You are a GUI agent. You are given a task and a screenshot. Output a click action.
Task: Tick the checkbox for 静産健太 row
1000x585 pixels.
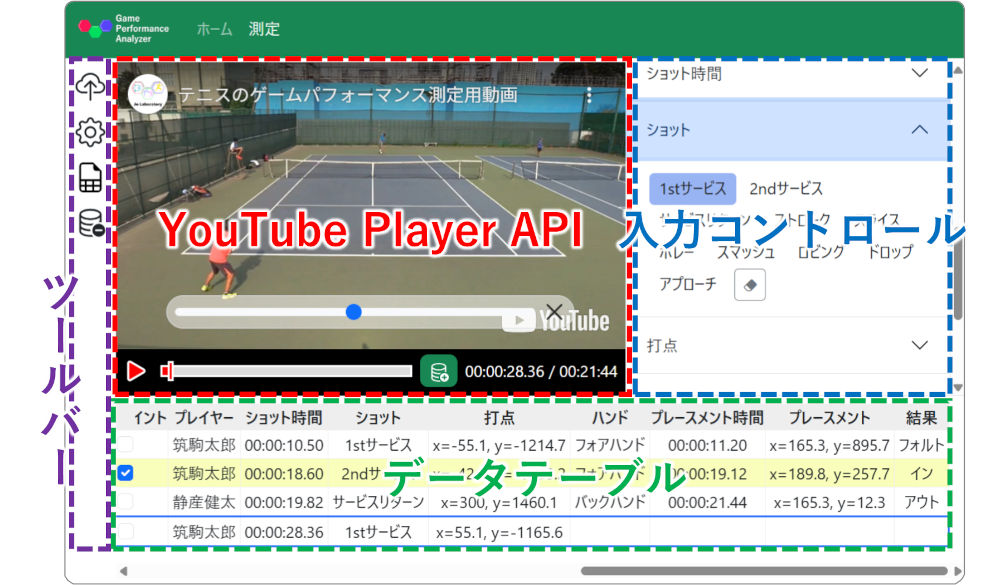coord(126,503)
